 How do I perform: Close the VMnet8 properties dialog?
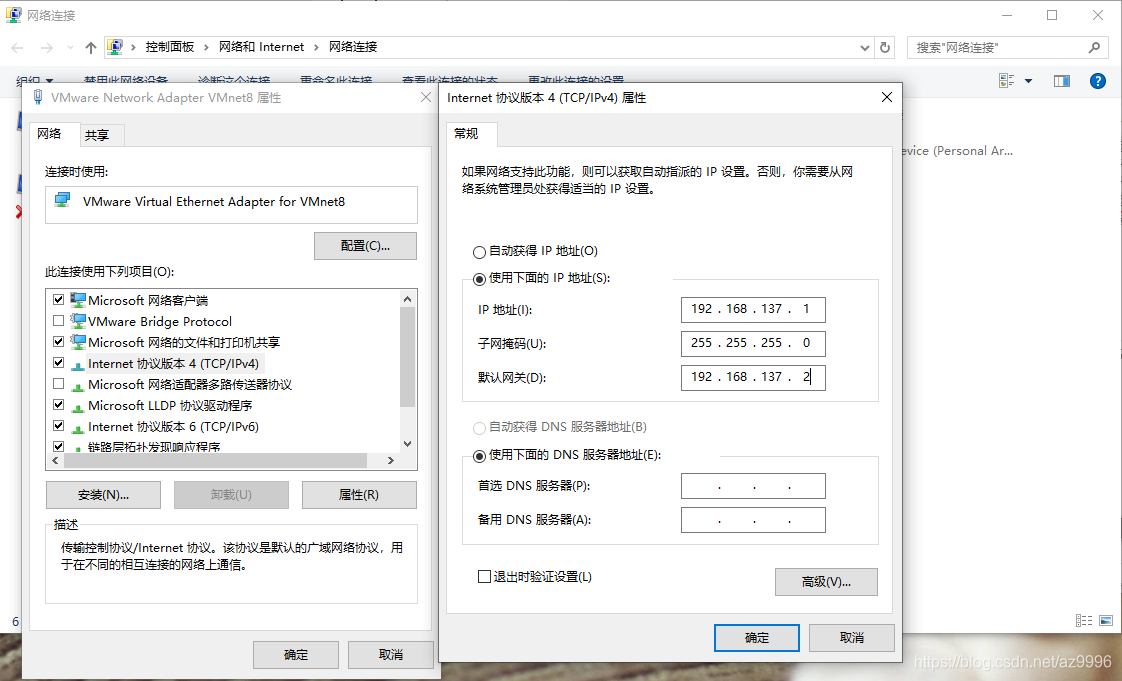425,97
